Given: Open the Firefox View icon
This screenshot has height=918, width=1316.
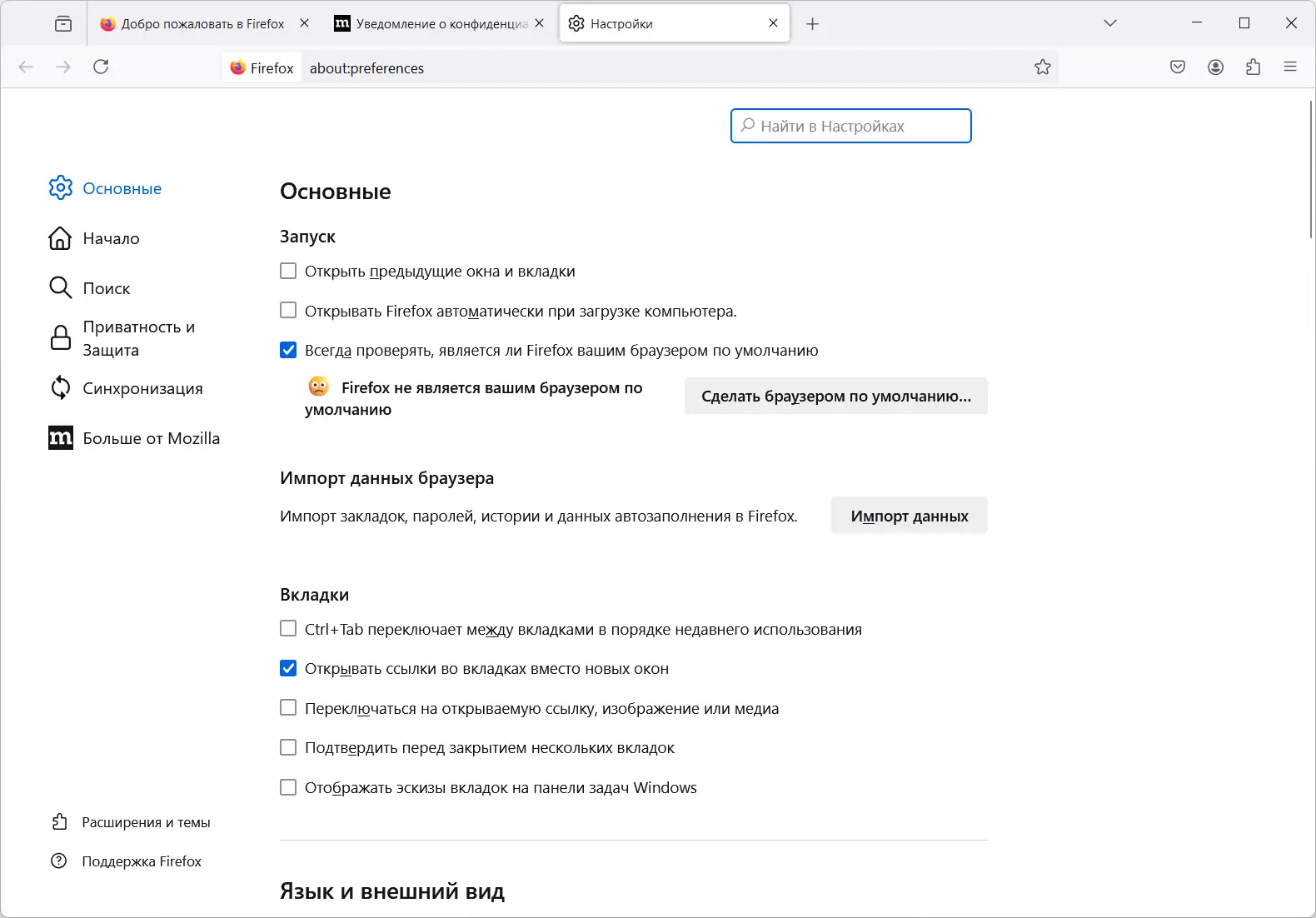Looking at the screenshot, I should 63,24.
